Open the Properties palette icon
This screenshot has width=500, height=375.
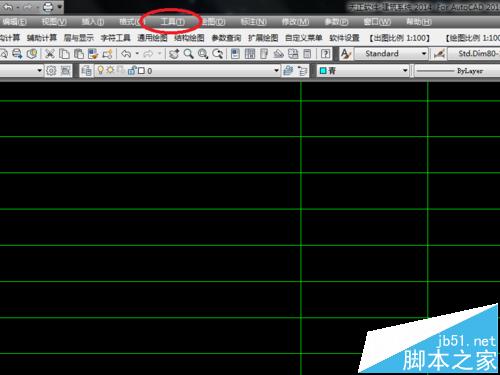click(235, 54)
